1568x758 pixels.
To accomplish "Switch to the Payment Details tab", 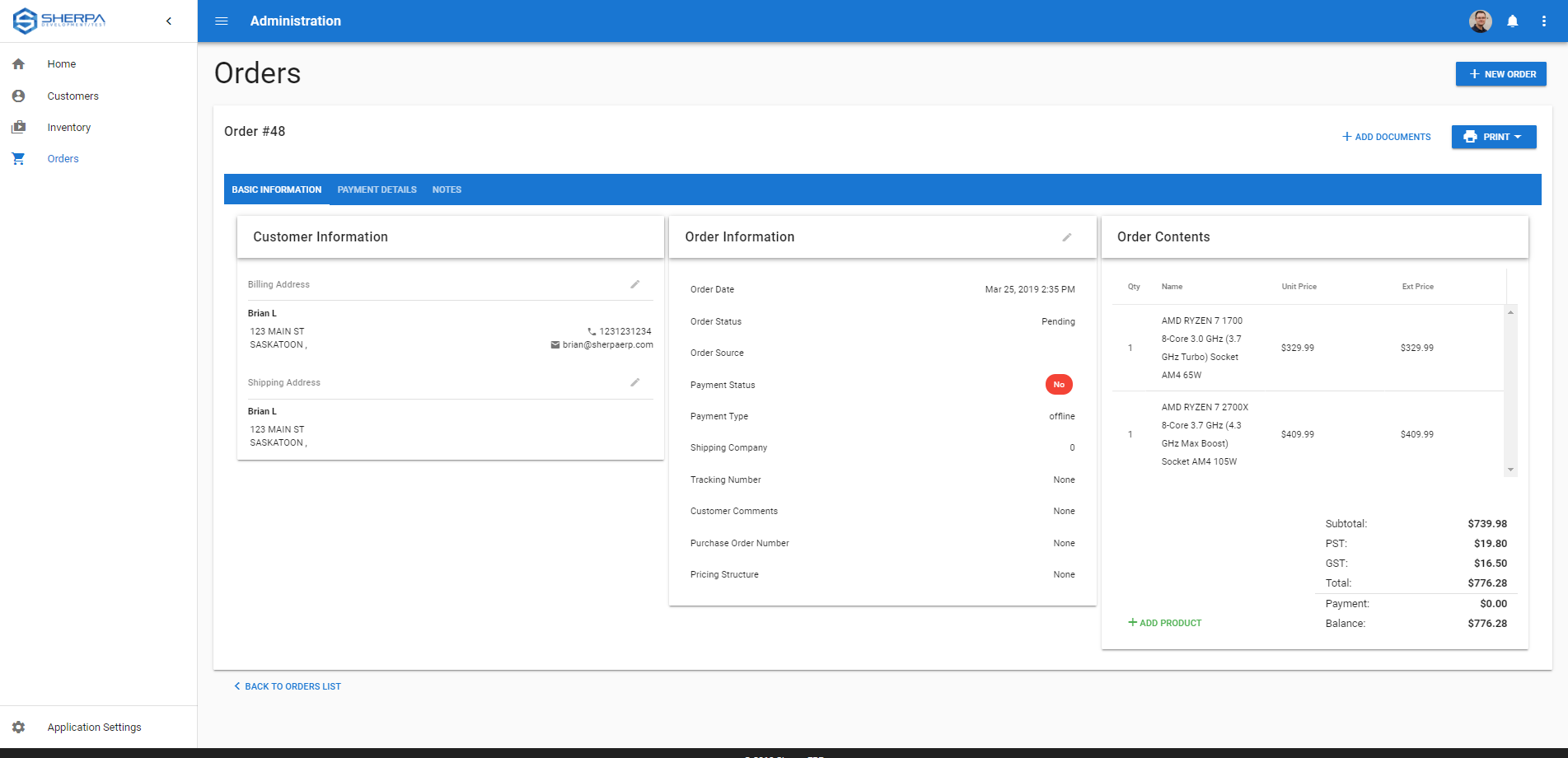I will pos(377,189).
